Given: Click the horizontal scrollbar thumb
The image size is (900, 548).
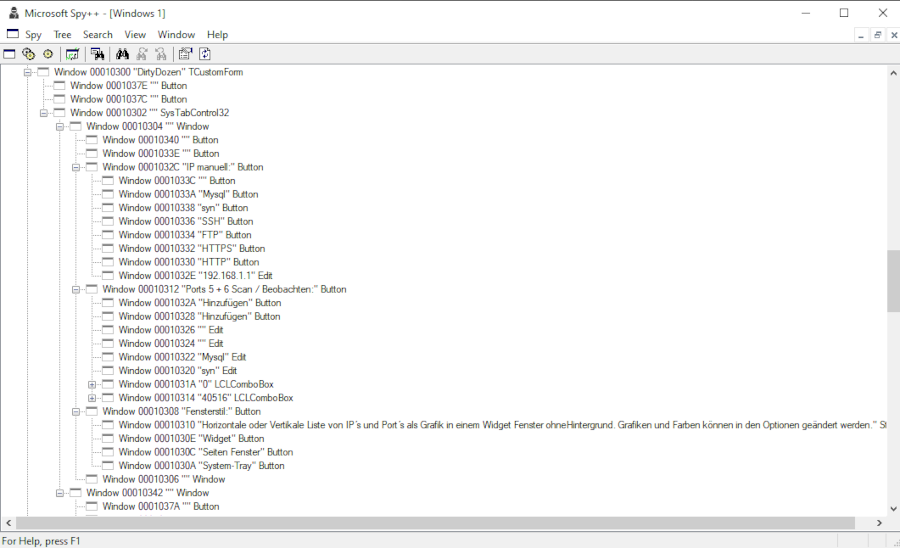Looking at the screenshot, I should (435, 523).
